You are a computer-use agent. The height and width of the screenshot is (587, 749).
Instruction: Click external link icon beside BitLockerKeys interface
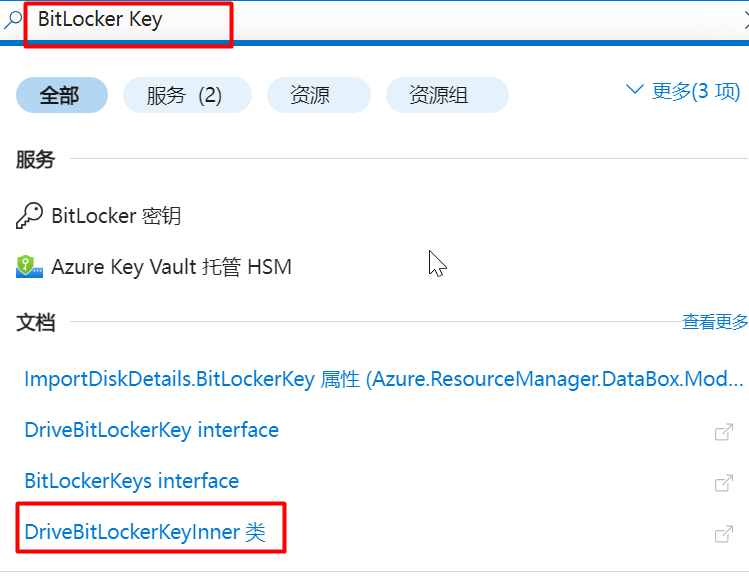724,482
